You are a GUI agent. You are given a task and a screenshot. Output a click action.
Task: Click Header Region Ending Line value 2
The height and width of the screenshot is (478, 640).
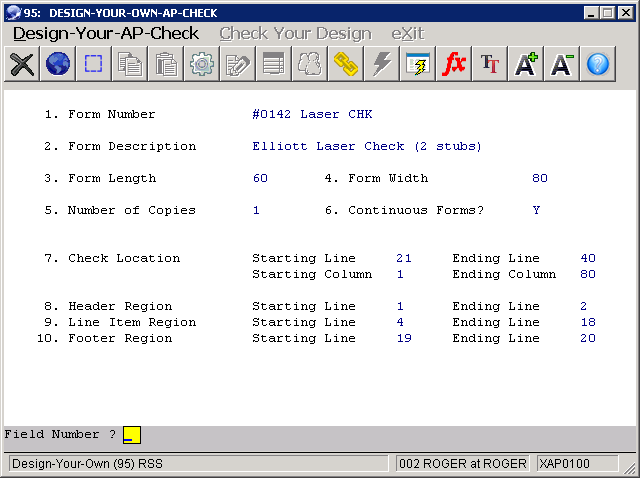coord(584,306)
